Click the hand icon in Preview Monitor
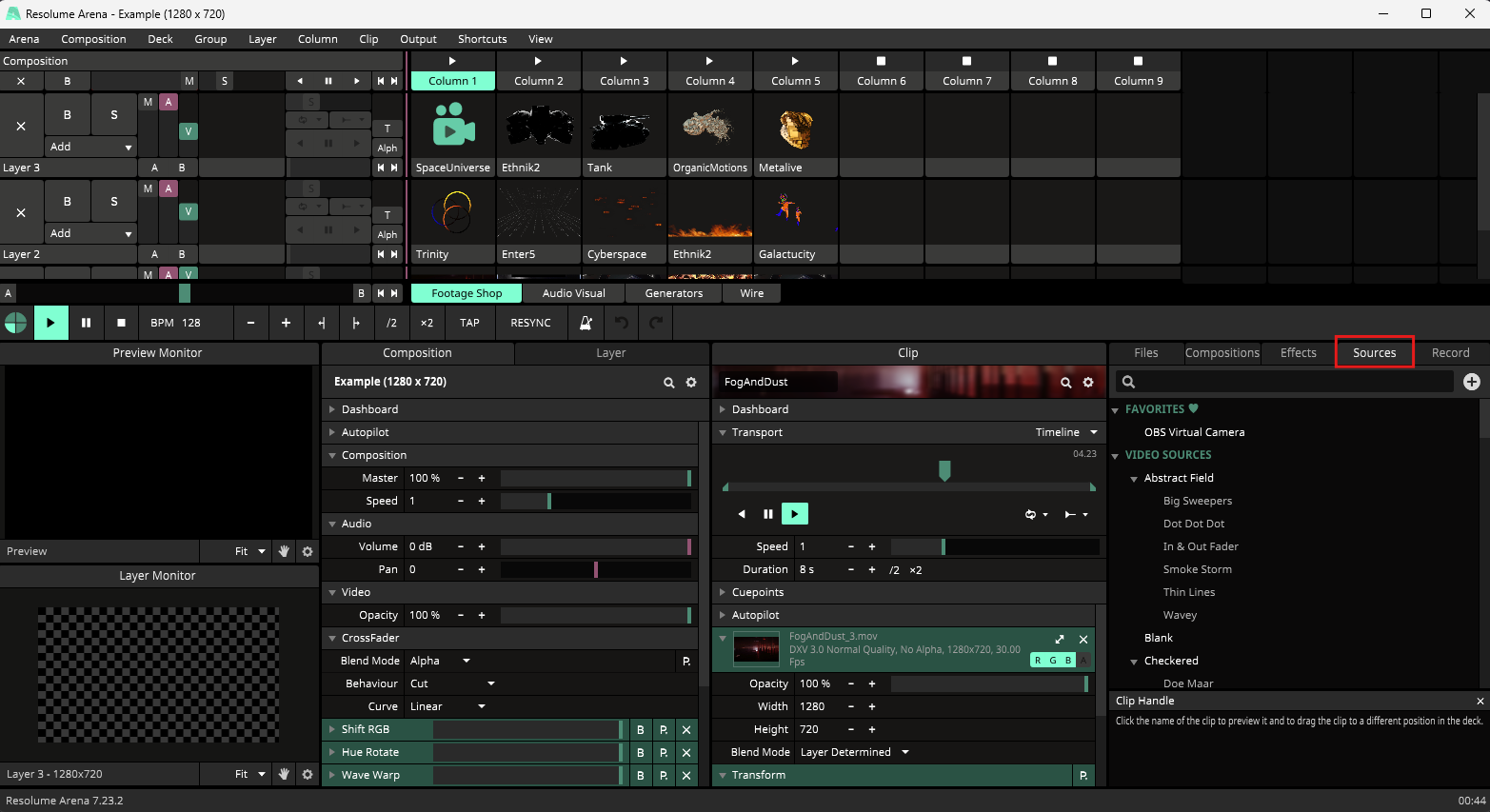This screenshot has width=1490, height=812. click(x=284, y=551)
